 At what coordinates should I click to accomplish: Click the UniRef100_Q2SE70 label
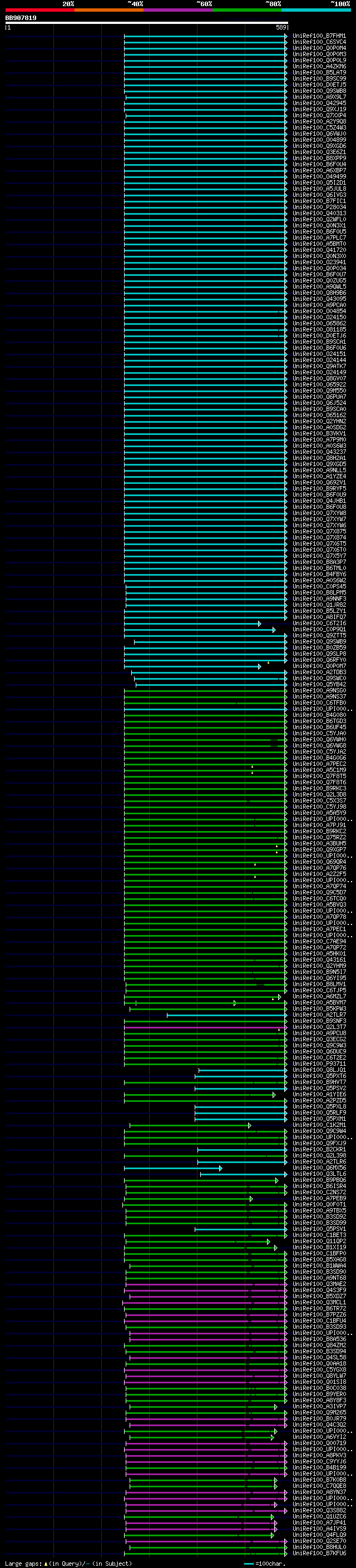click(319, 1541)
